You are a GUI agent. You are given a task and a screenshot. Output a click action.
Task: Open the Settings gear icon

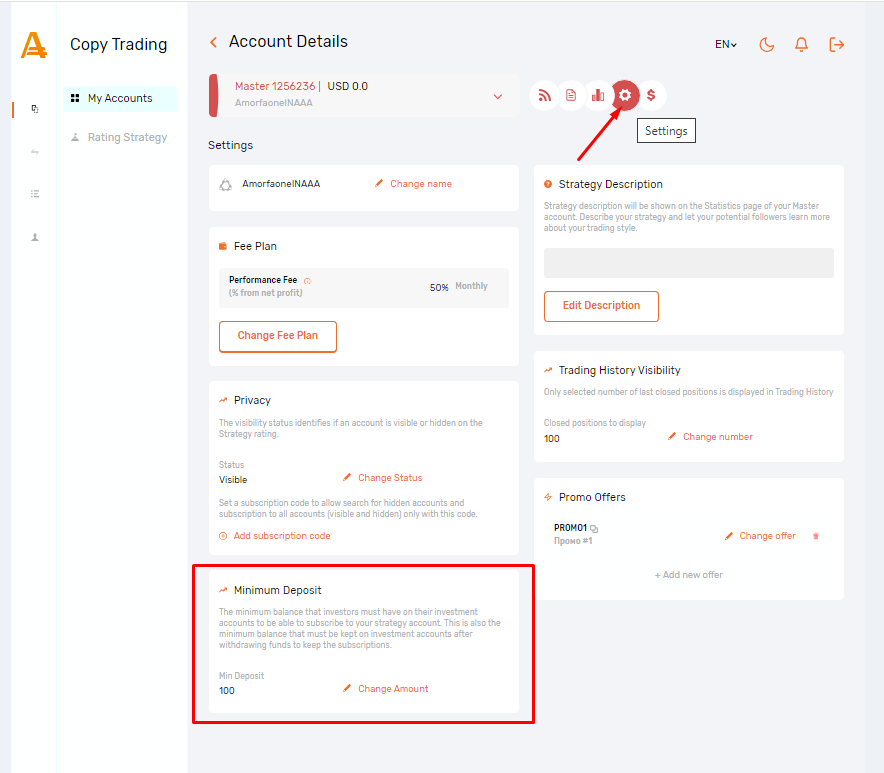625,95
